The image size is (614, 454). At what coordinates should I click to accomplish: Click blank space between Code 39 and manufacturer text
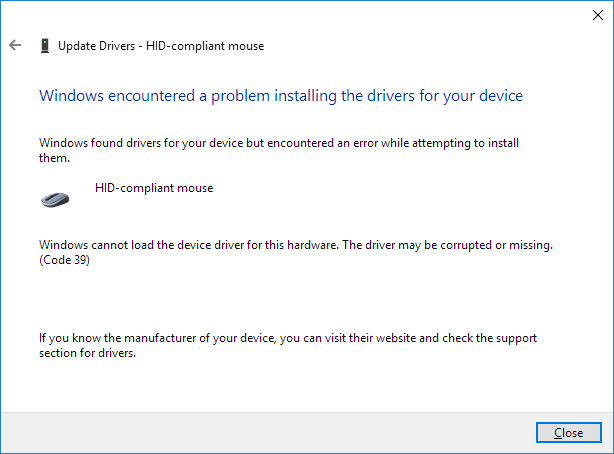click(294, 300)
